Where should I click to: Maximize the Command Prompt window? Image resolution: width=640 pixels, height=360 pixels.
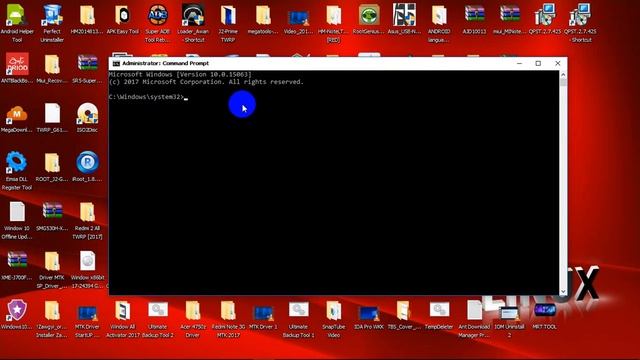538,63
